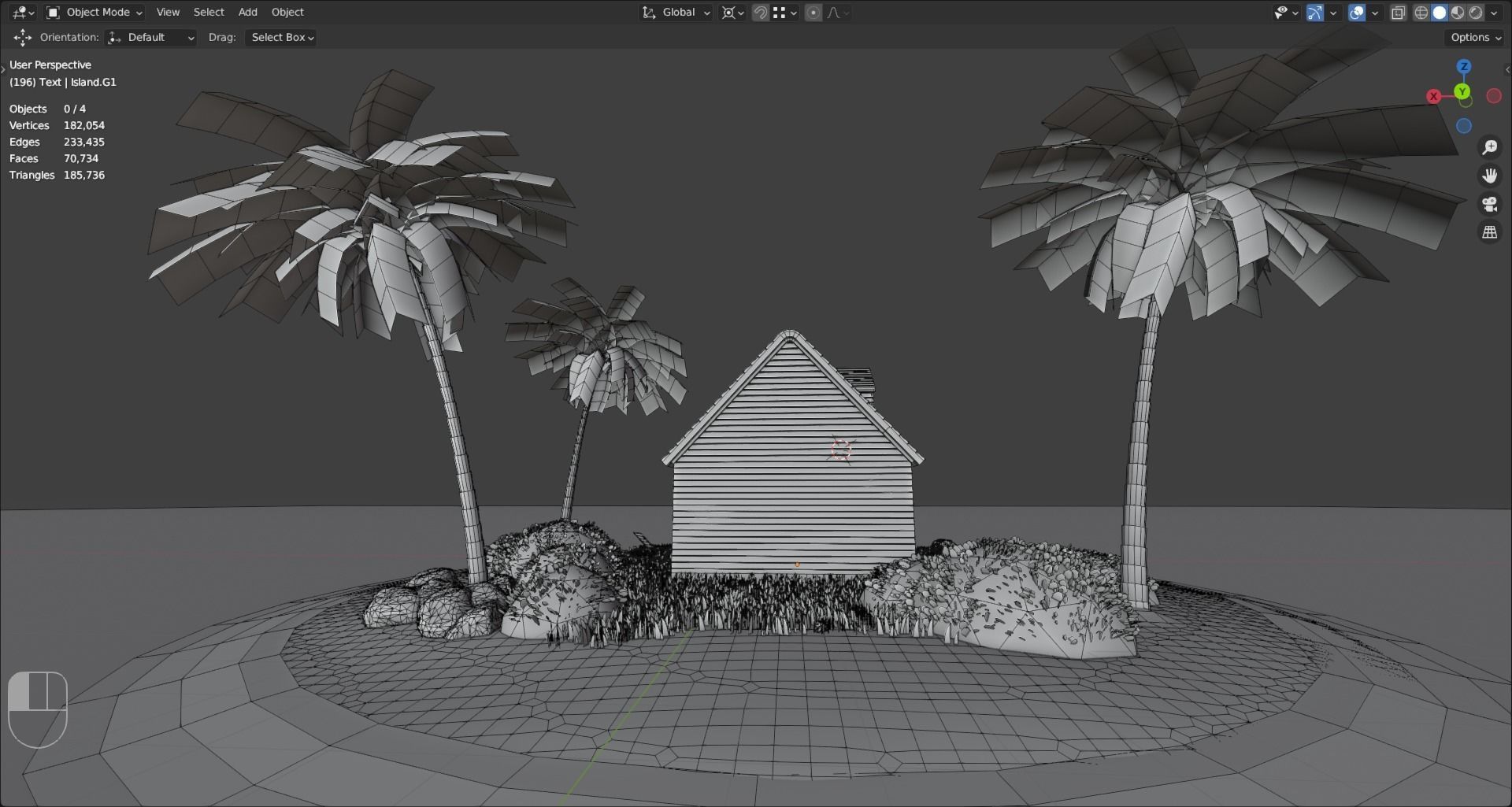Open the Drag Select Box dropdown

(x=281, y=37)
